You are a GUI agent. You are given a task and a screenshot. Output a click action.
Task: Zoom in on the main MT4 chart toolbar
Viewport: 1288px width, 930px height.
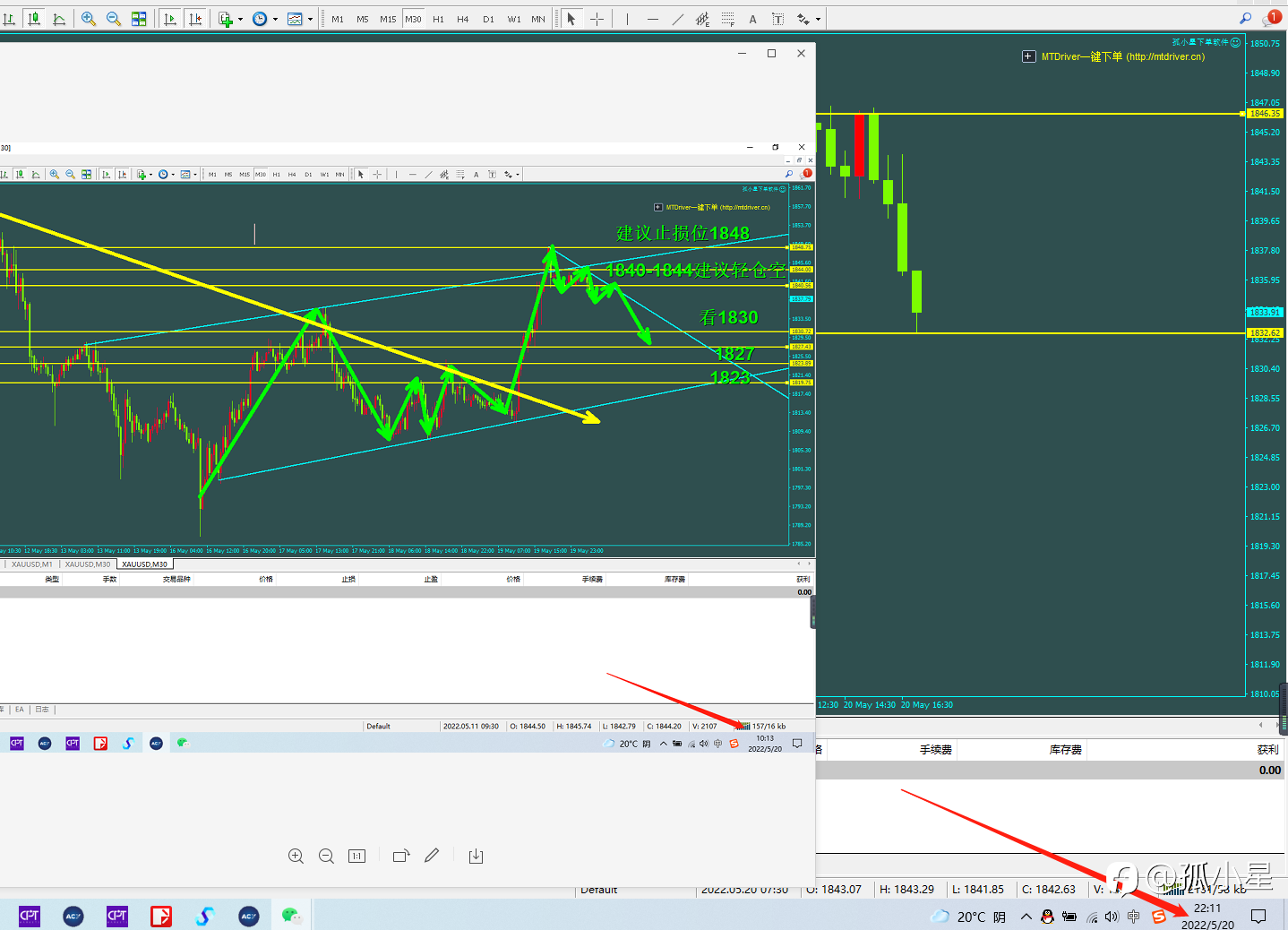point(88,19)
